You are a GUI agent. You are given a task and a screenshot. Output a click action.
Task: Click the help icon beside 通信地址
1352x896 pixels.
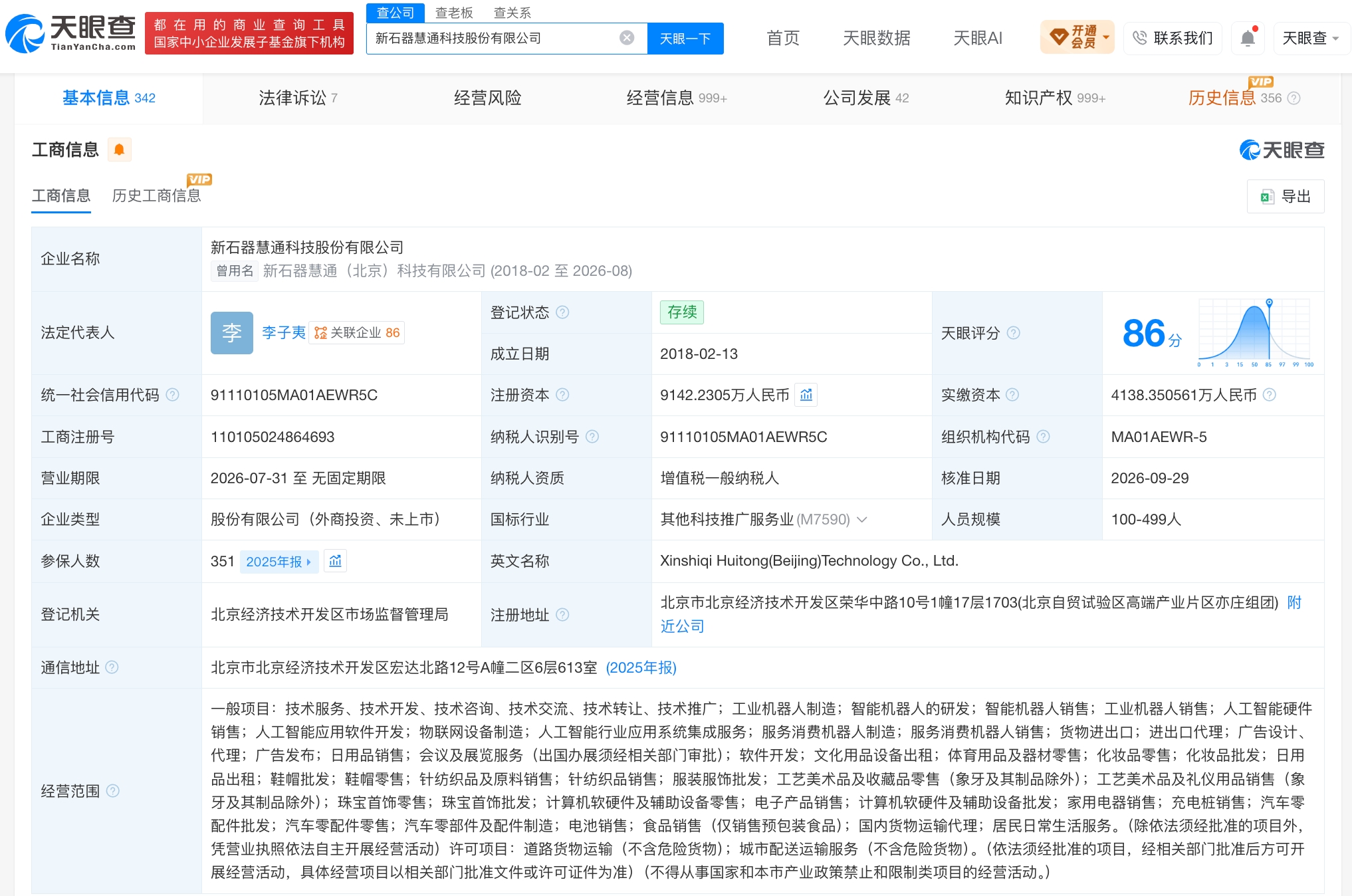point(112,667)
